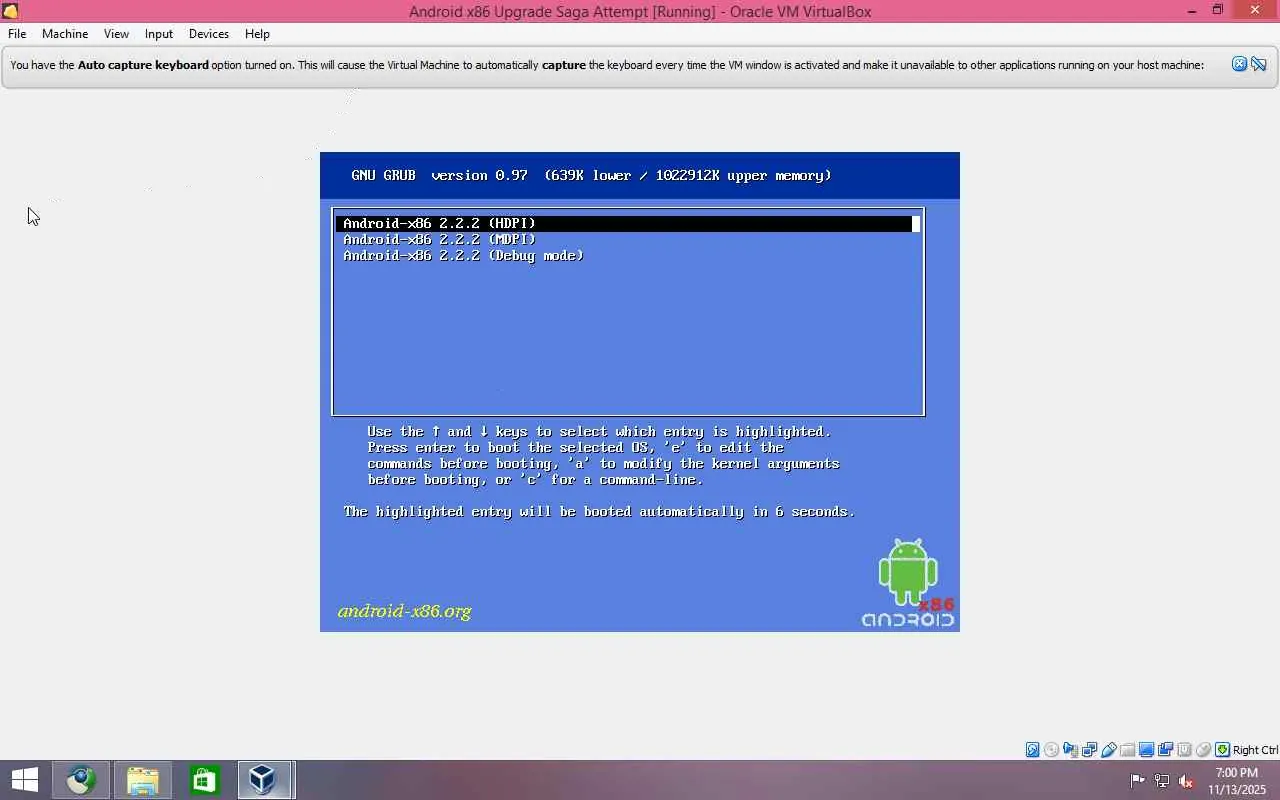Open the Machine menu

point(65,34)
